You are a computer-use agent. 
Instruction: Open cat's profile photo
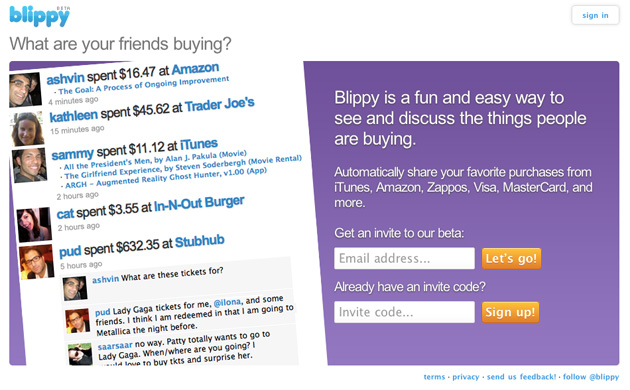[x=34, y=225]
